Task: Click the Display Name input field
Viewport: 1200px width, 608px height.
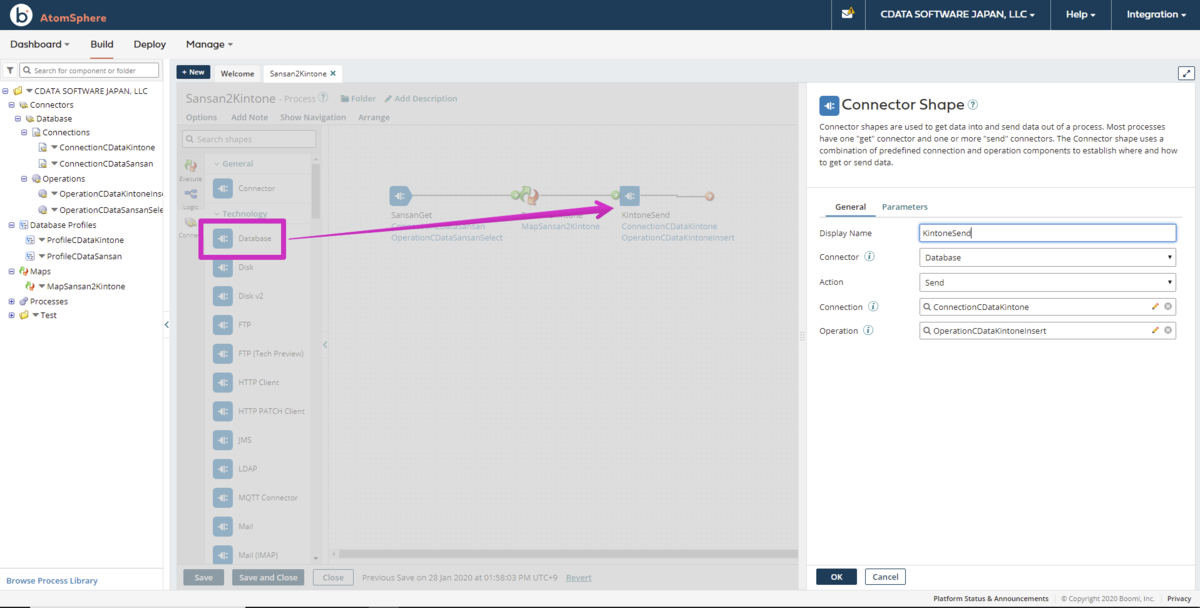Action: pyautogui.click(x=1047, y=233)
